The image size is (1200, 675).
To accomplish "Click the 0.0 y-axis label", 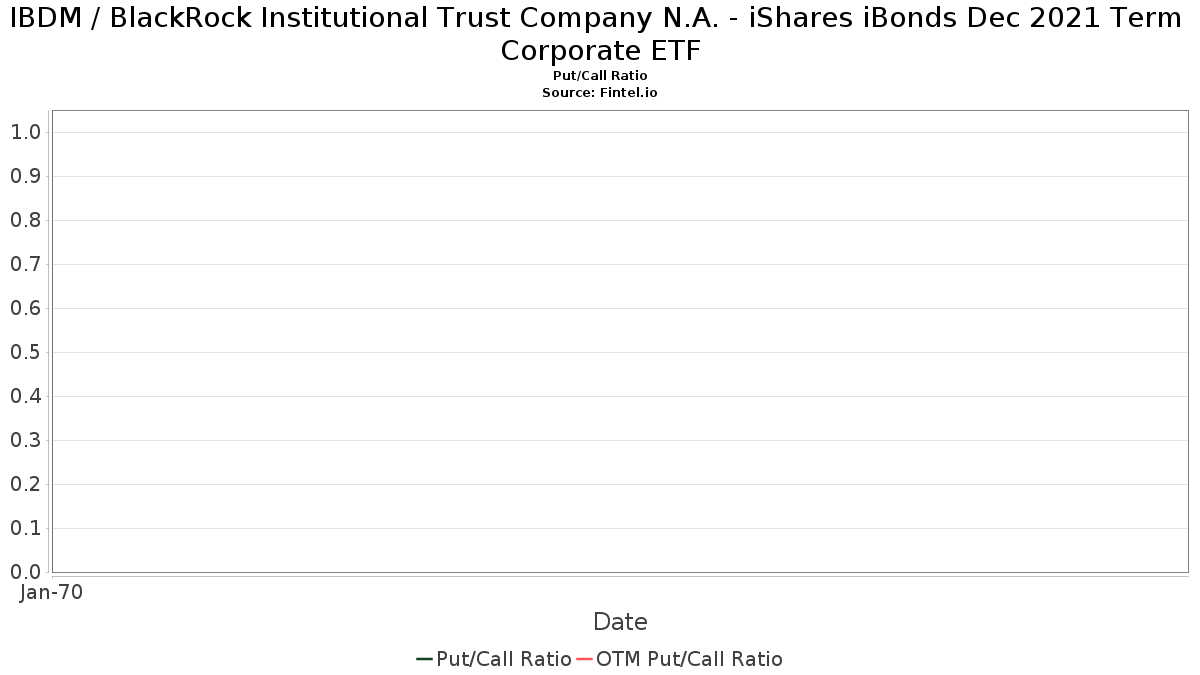I will pos(25,572).
